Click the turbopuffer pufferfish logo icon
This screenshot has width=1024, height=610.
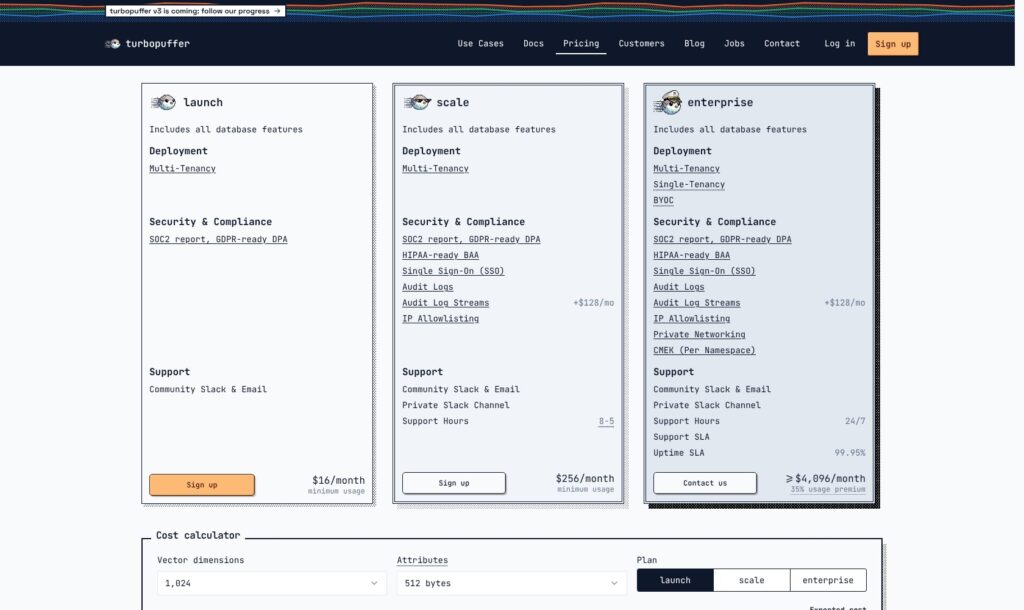tap(112, 44)
